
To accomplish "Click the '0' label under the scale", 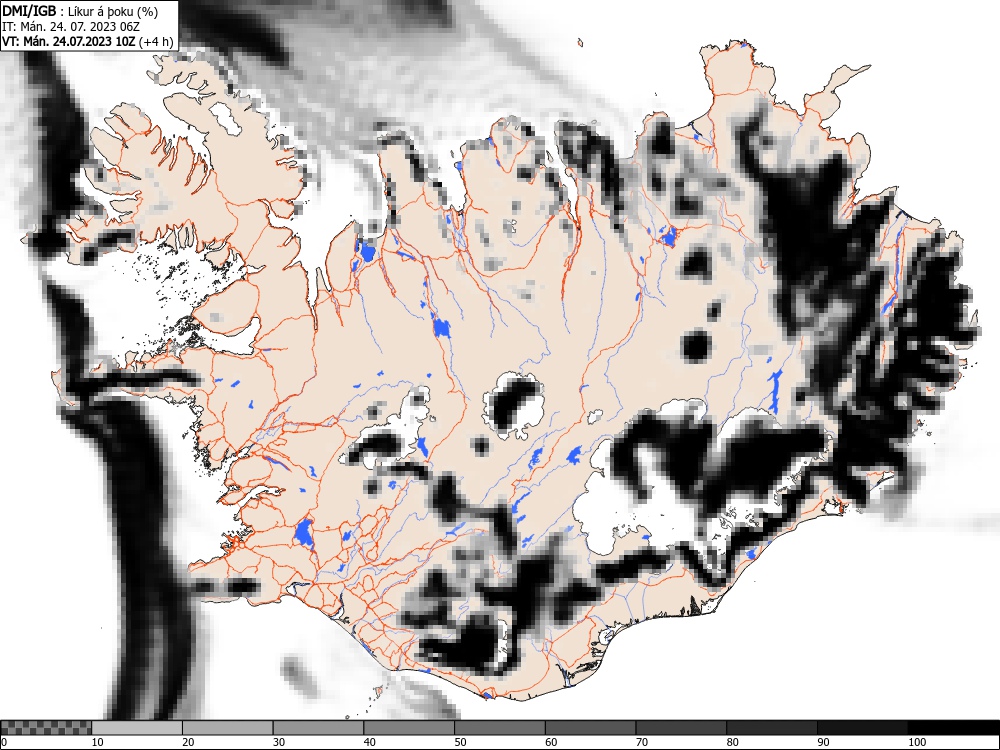I will coord(4,742).
